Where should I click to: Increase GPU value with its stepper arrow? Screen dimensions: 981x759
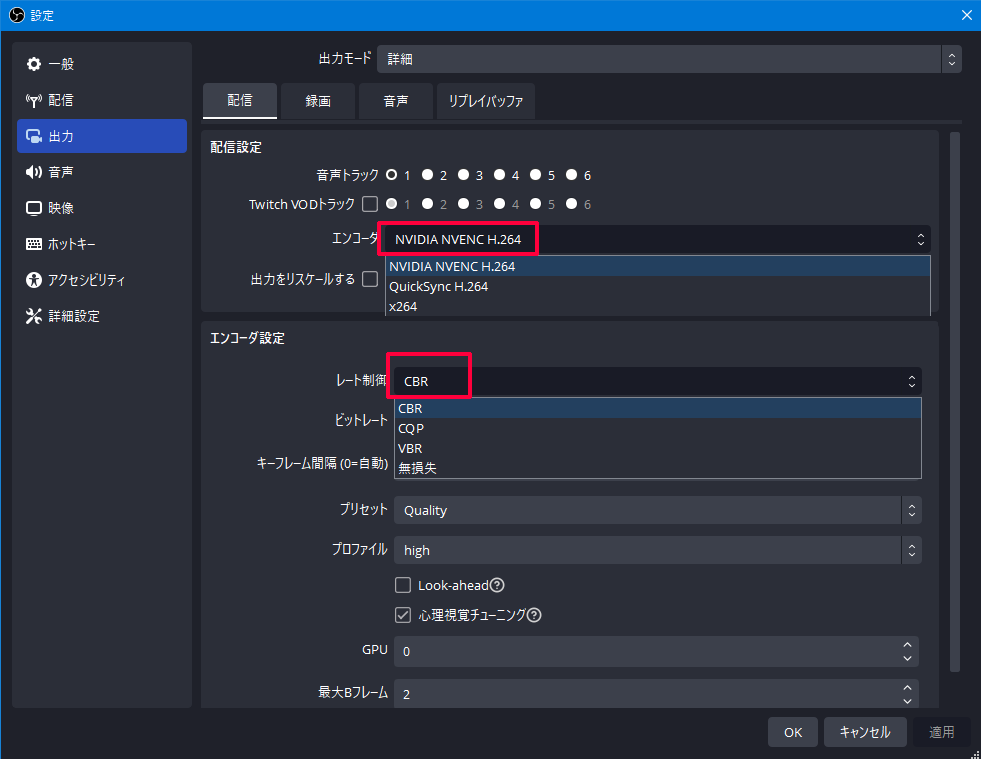click(x=907, y=645)
